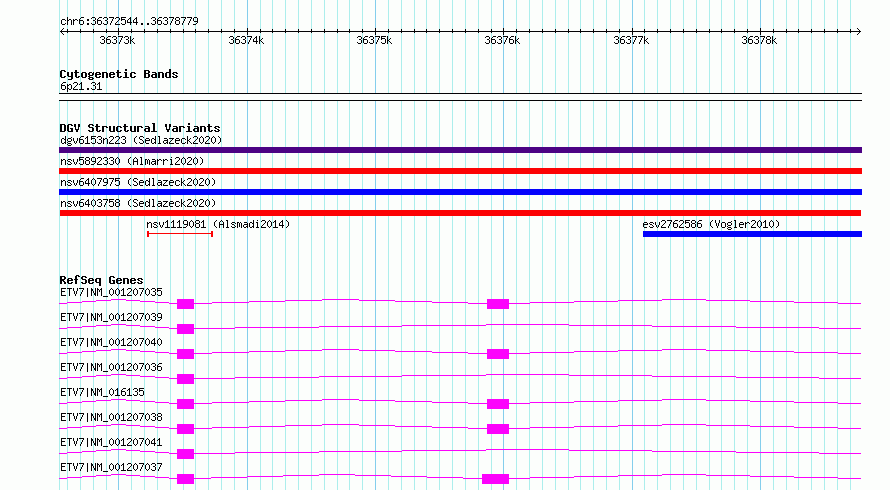This screenshot has width=890, height=490.
Task: Click variant label nsv1119081 (Alsmadi2014)
Action: (x=218, y=224)
